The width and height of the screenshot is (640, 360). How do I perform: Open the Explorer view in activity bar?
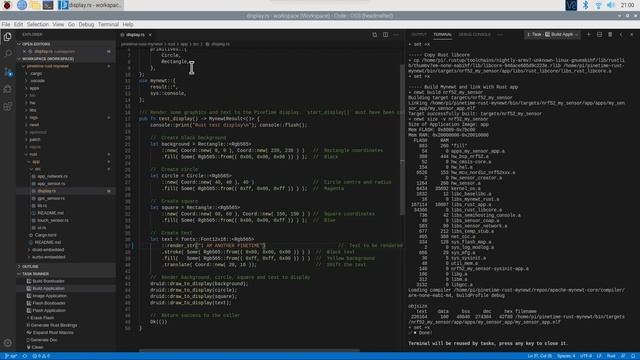point(7,37)
